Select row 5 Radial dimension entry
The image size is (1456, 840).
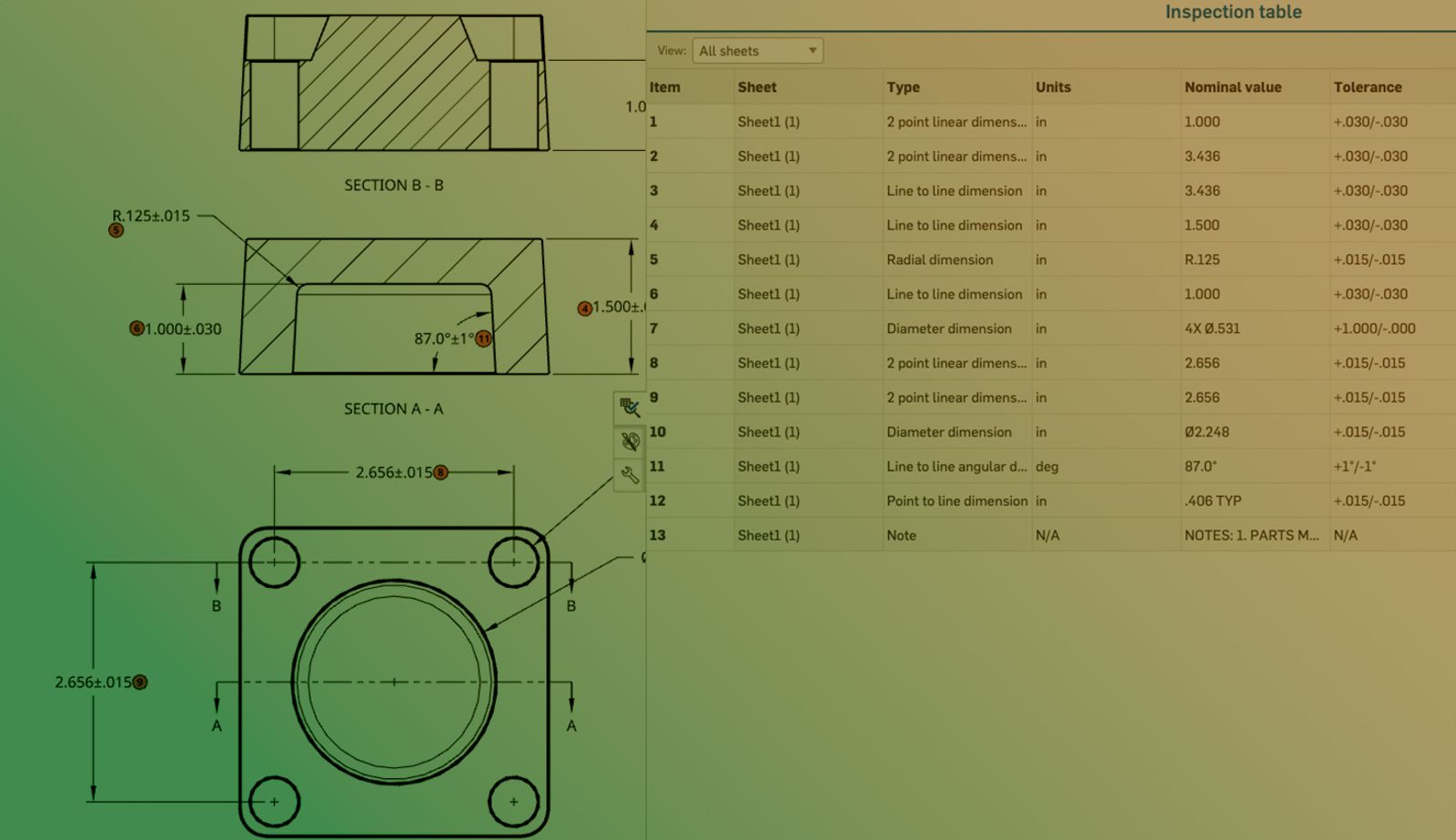[x=939, y=259]
